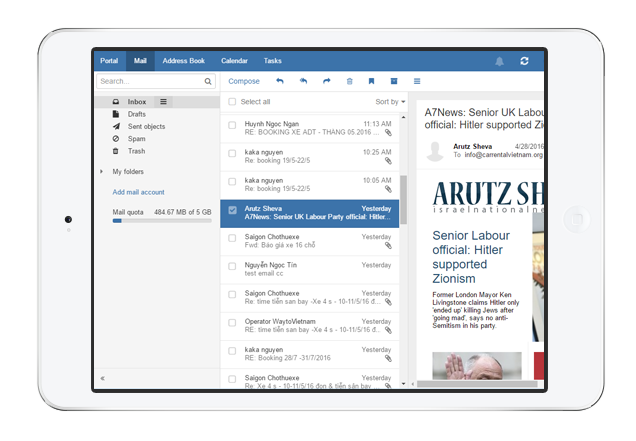The image size is (636, 441).
Task: Open the Calendar tab
Action: tap(234, 61)
